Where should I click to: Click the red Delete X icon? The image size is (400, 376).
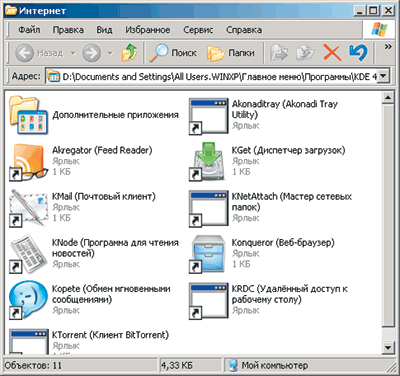(x=332, y=53)
